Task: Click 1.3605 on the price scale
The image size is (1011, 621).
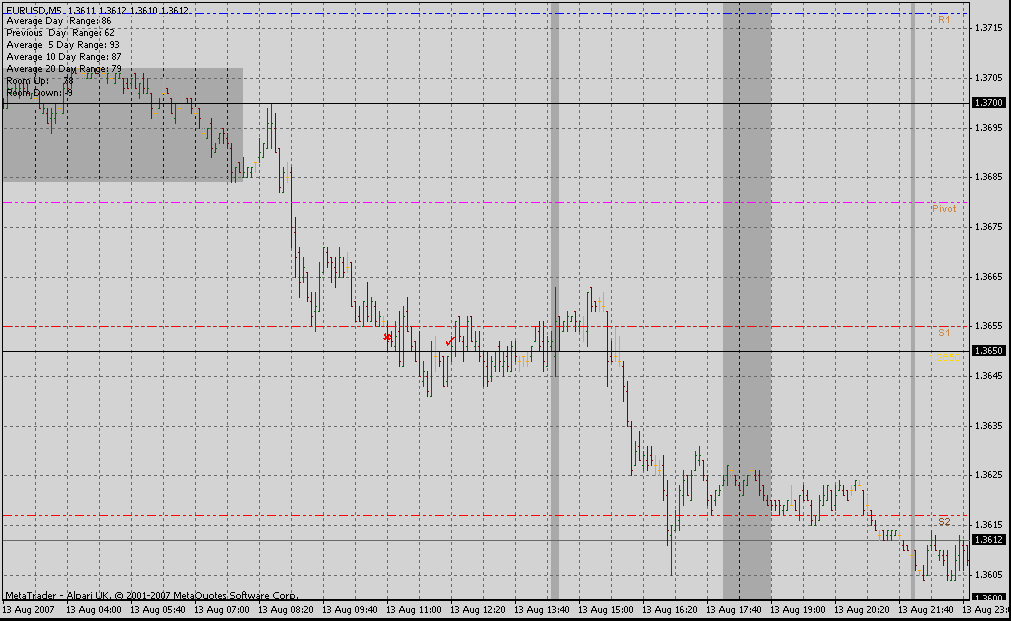Action: pyautogui.click(x=989, y=575)
